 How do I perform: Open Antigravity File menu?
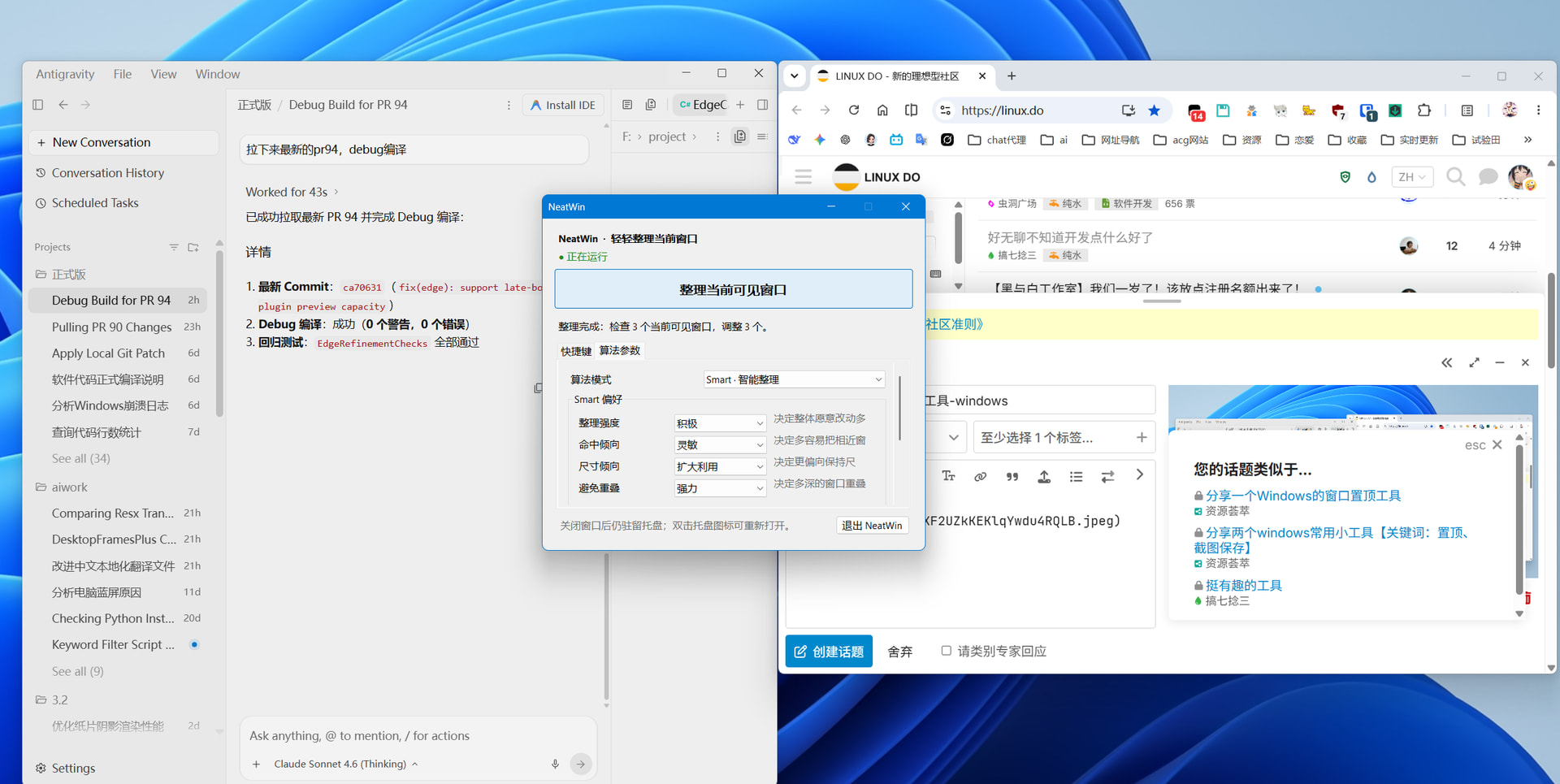(122, 74)
